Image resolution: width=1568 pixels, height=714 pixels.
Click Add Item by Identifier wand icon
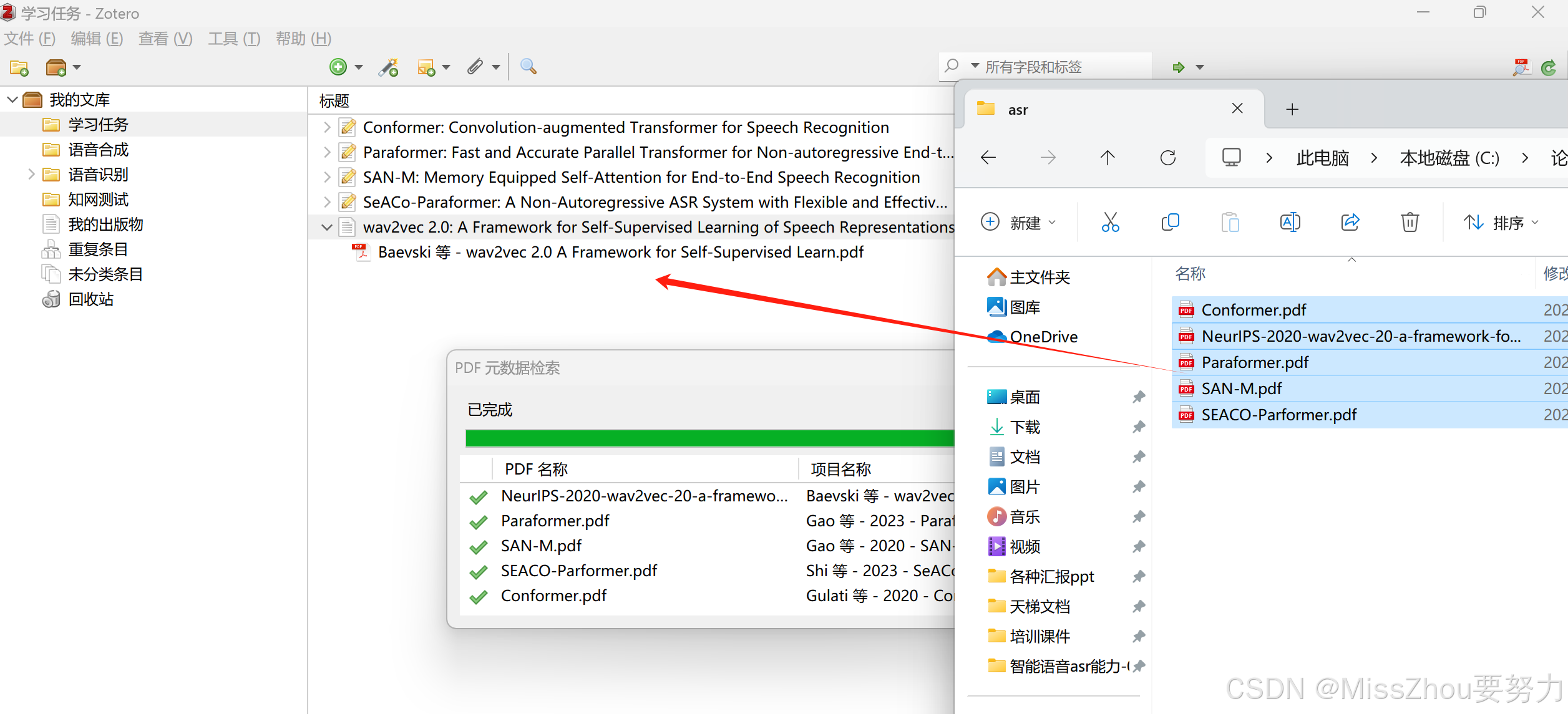[389, 67]
